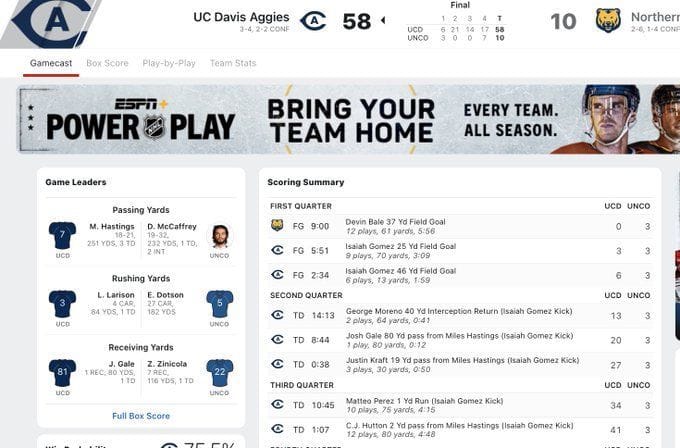680x448 pixels.
Task: Click Z. Zinicola's number 22 jersey icon
Action: [220, 372]
